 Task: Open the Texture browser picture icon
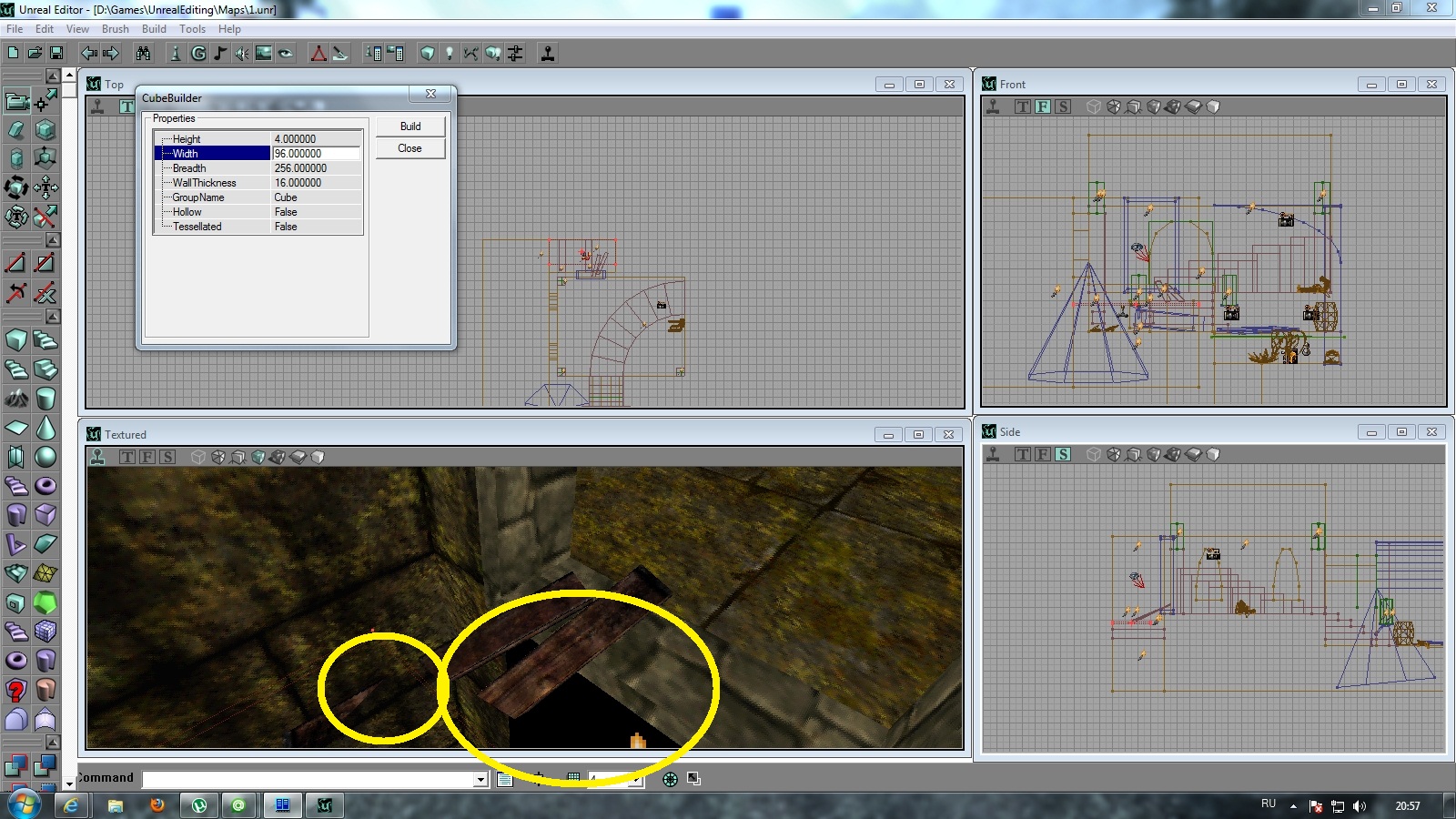click(264, 54)
